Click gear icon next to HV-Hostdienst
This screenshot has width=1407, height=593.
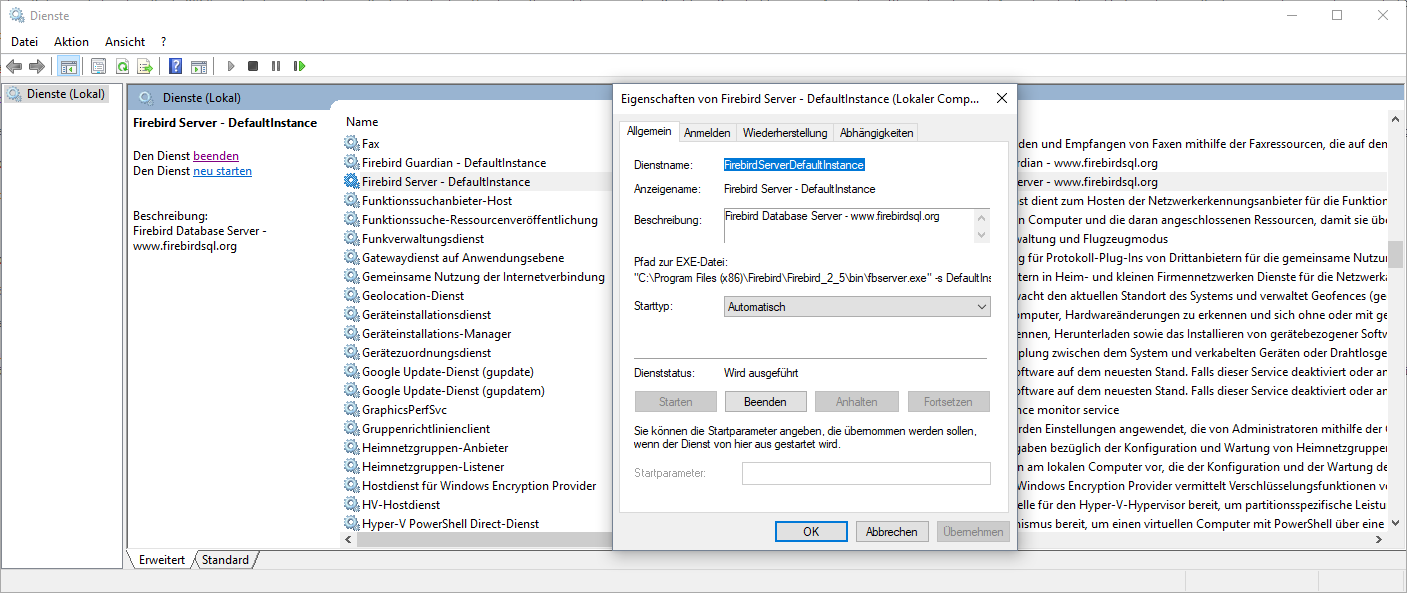[351, 505]
